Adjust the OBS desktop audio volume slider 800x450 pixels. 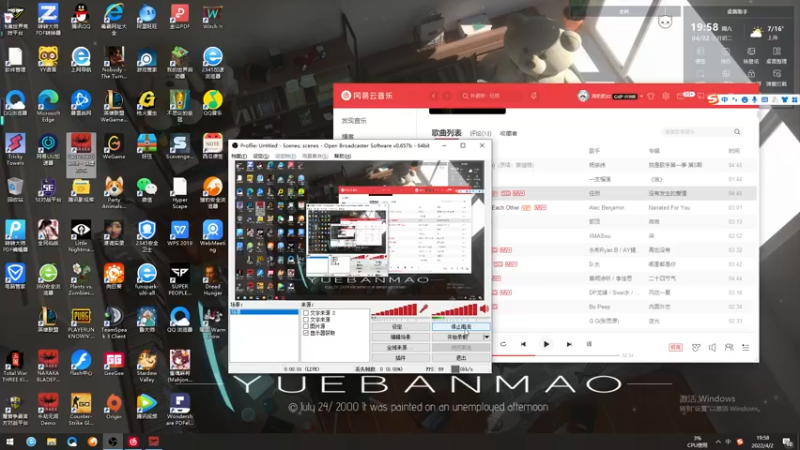point(455,310)
